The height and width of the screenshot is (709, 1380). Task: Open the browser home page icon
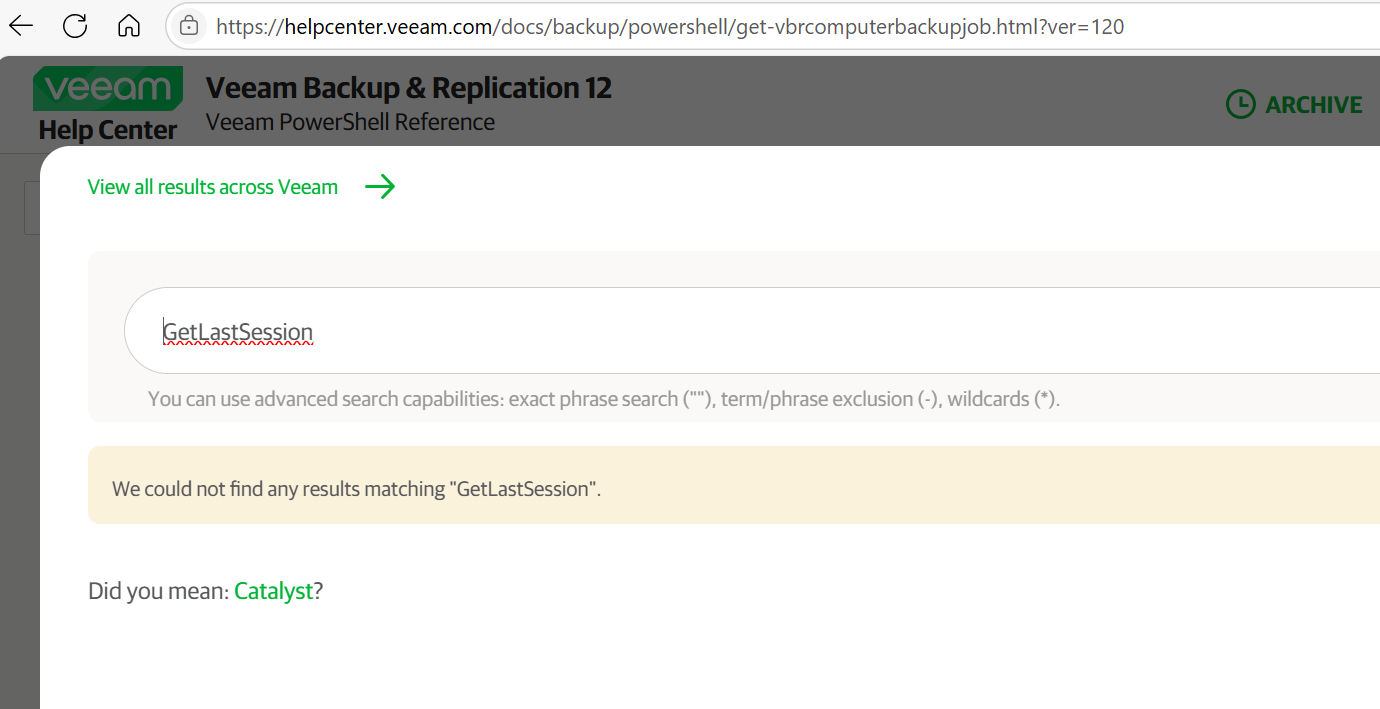(x=129, y=26)
